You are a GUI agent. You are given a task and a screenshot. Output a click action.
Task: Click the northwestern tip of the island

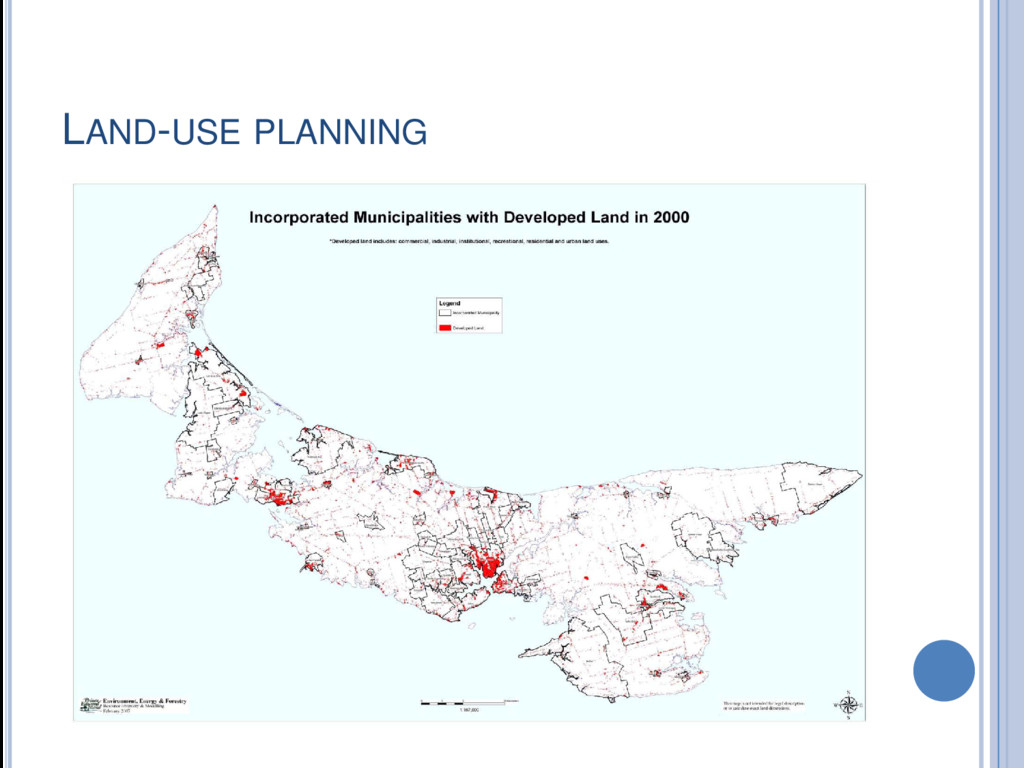click(x=213, y=209)
